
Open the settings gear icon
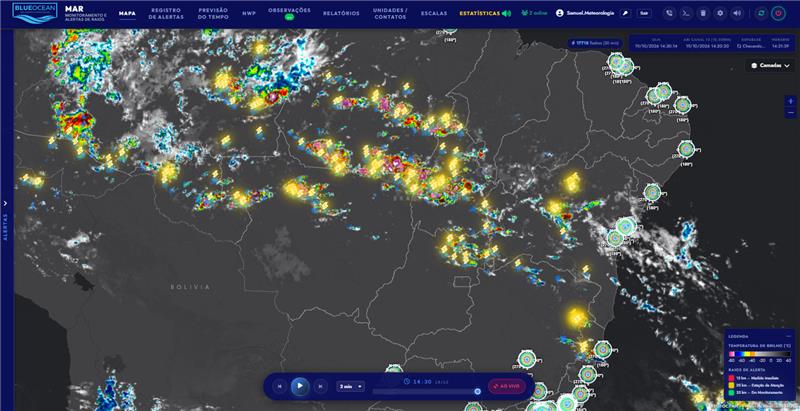720,13
